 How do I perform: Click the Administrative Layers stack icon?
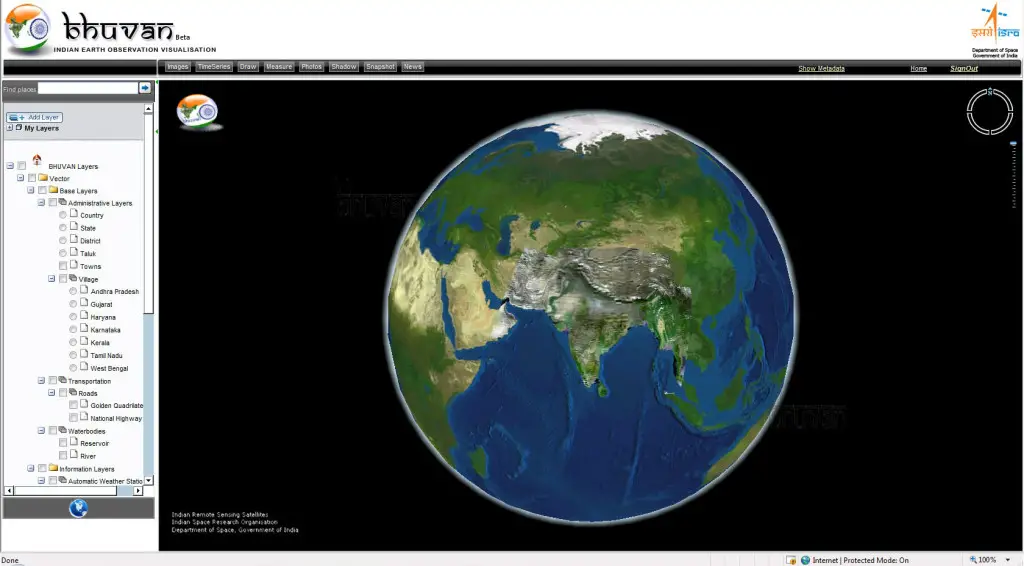point(63,202)
